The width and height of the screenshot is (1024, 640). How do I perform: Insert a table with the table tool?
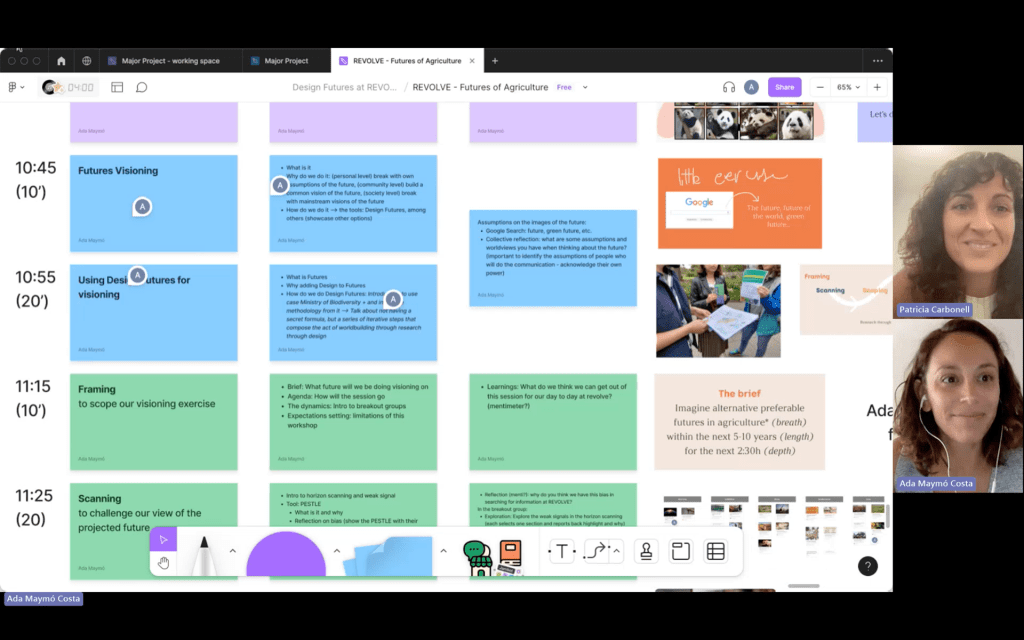(x=715, y=551)
